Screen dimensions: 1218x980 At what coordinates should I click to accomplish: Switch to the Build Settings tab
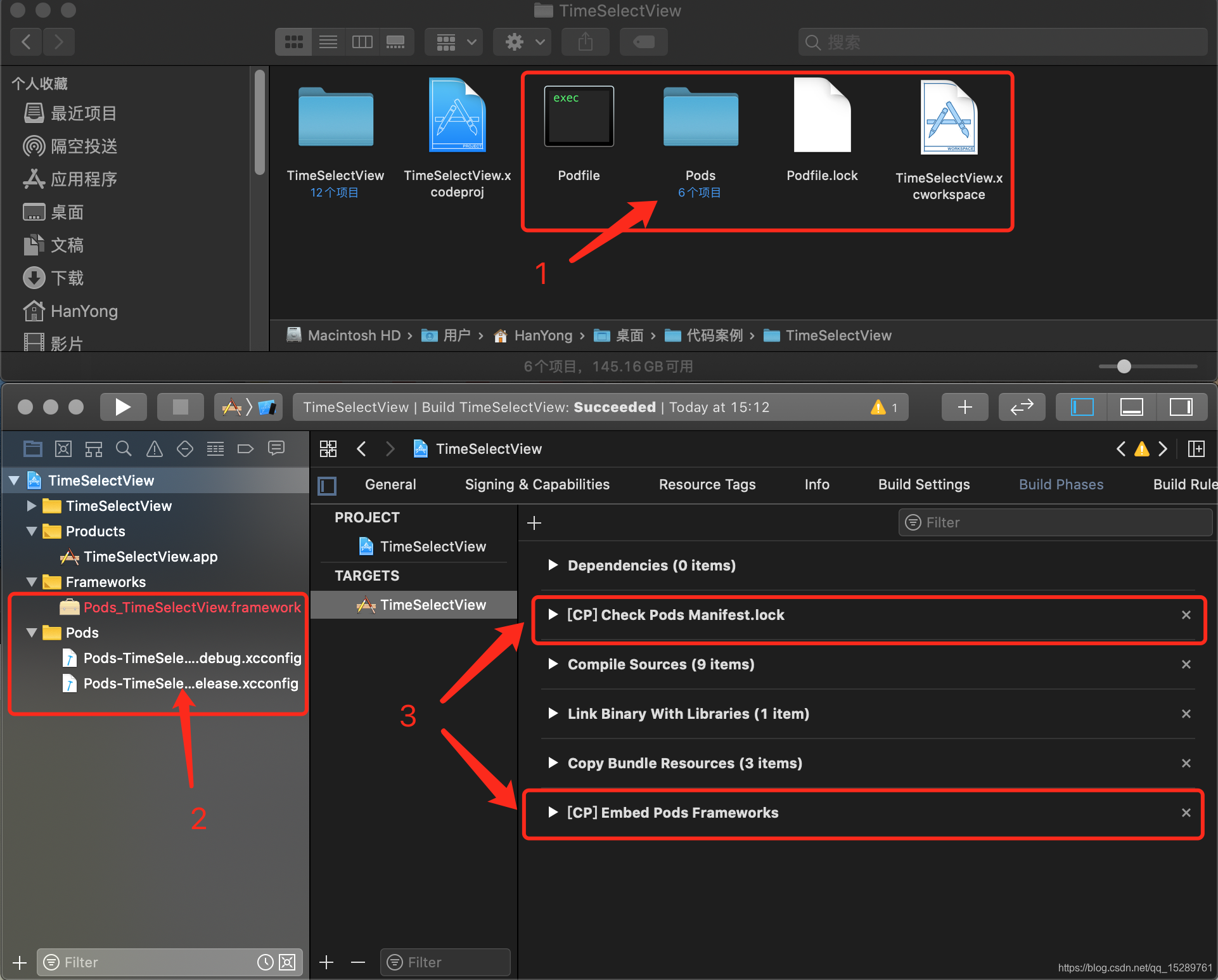tap(923, 485)
